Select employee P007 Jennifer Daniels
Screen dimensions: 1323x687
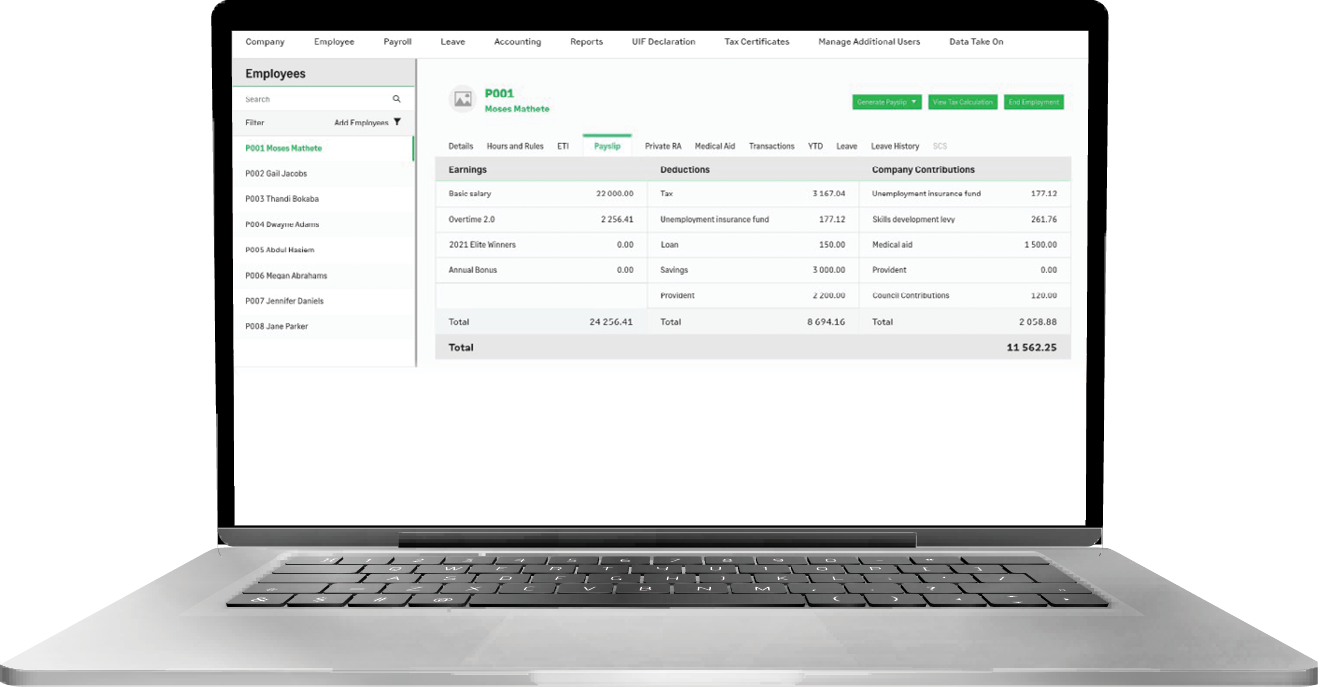pyautogui.click(x=281, y=300)
